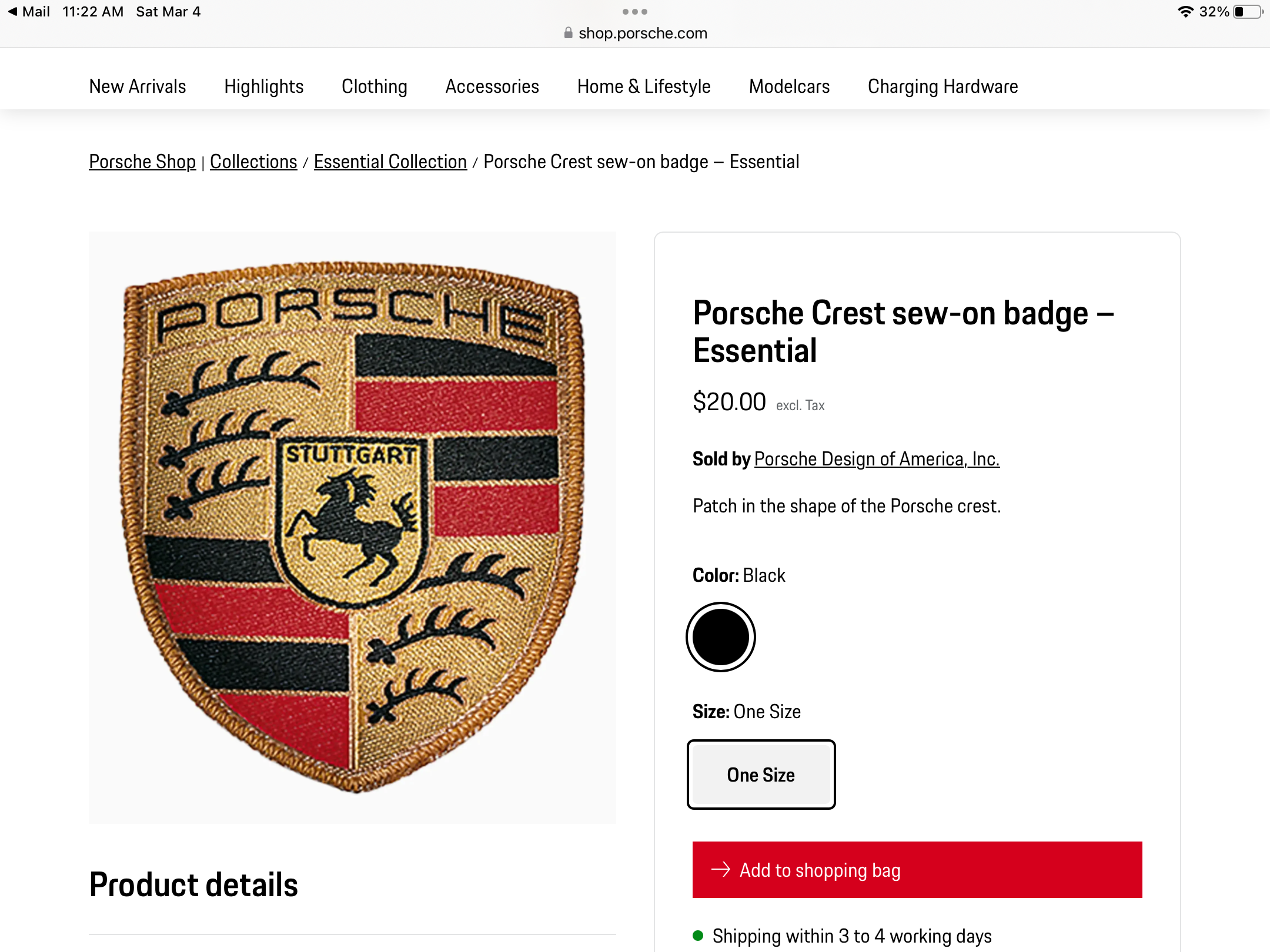Tap the back to Mail arrow
The height and width of the screenshot is (952, 1270).
pos(13,12)
